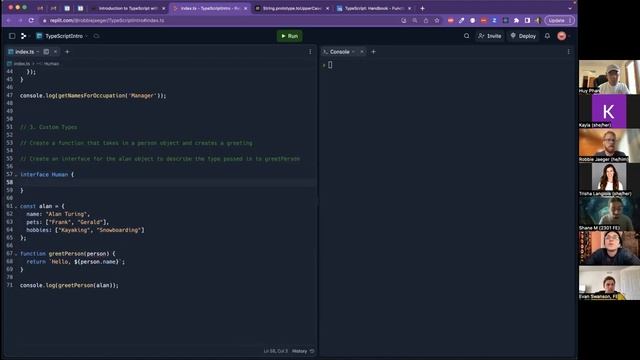The height and width of the screenshot is (360, 640).
Task: Reload the page in the browser
Action: pyautogui.click(x=31, y=20)
